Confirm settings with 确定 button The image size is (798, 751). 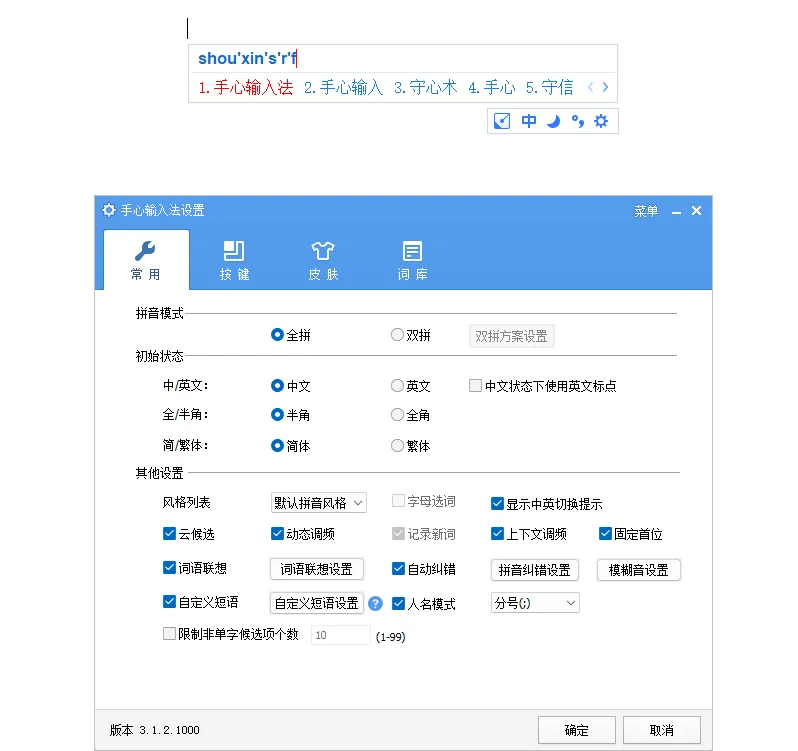point(577,730)
